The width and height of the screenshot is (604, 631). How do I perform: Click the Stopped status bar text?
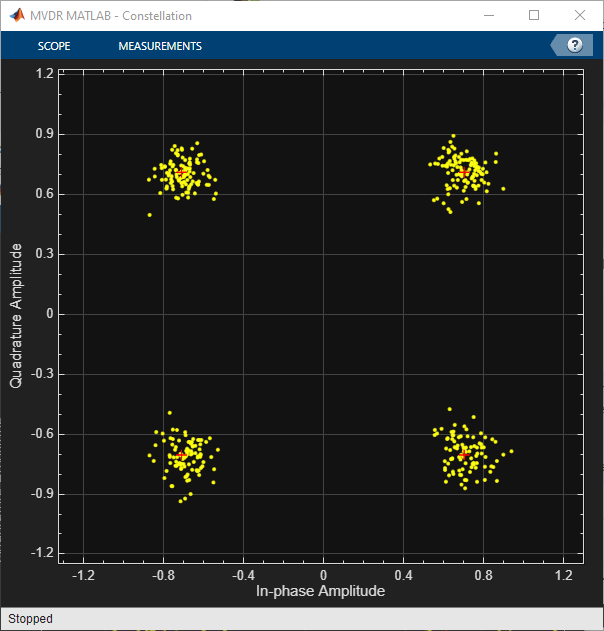(31, 619)
